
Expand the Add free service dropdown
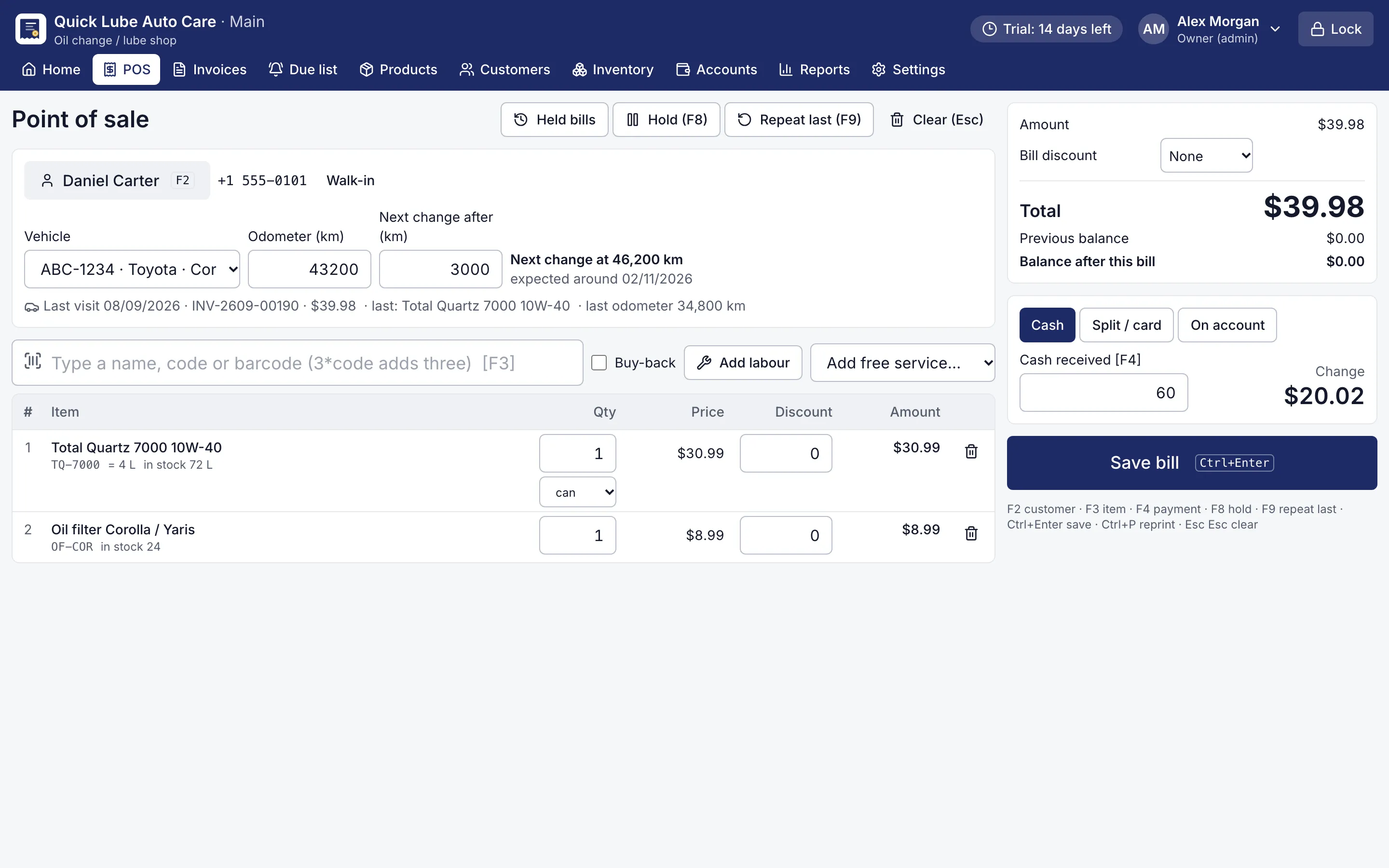(902, 363)
